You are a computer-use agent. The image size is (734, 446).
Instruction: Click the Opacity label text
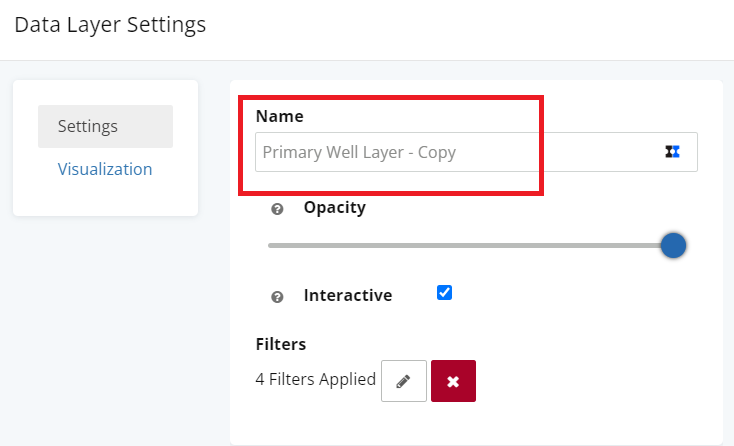pos(335,207)
